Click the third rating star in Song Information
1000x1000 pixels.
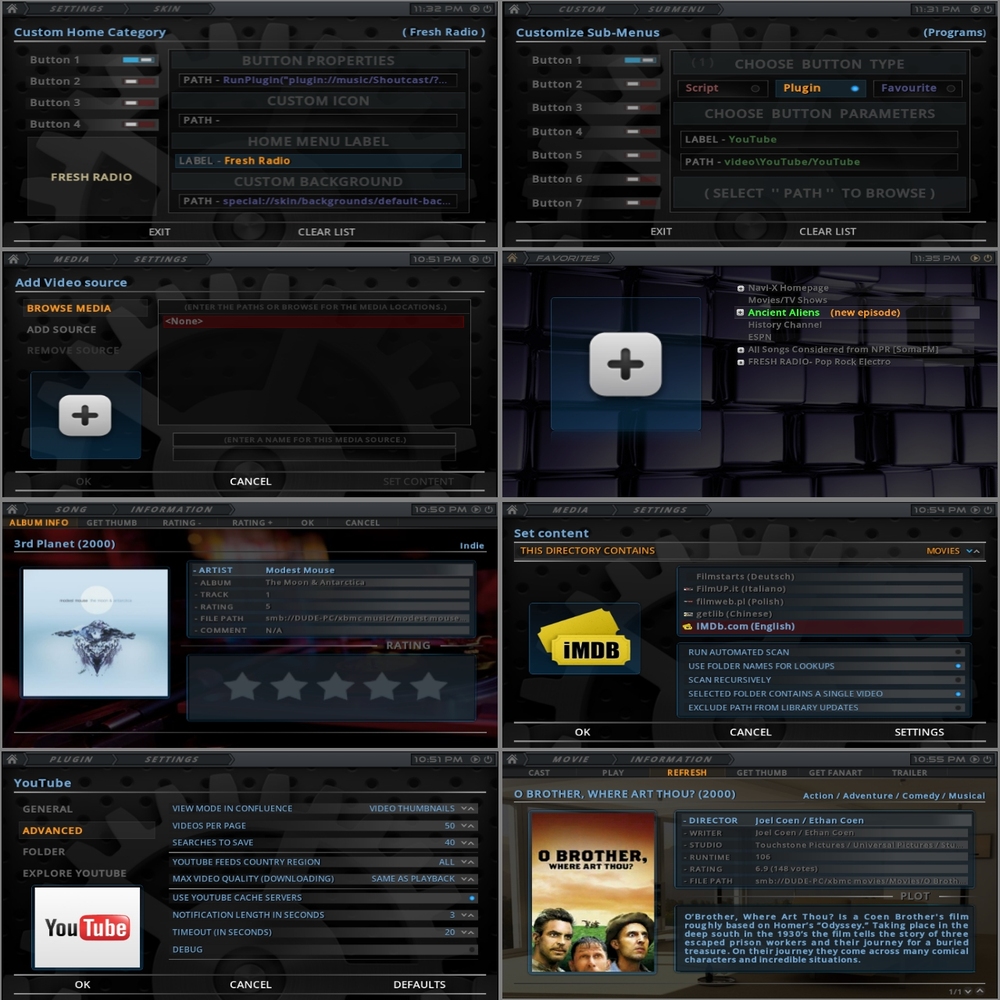pos(335,686)
